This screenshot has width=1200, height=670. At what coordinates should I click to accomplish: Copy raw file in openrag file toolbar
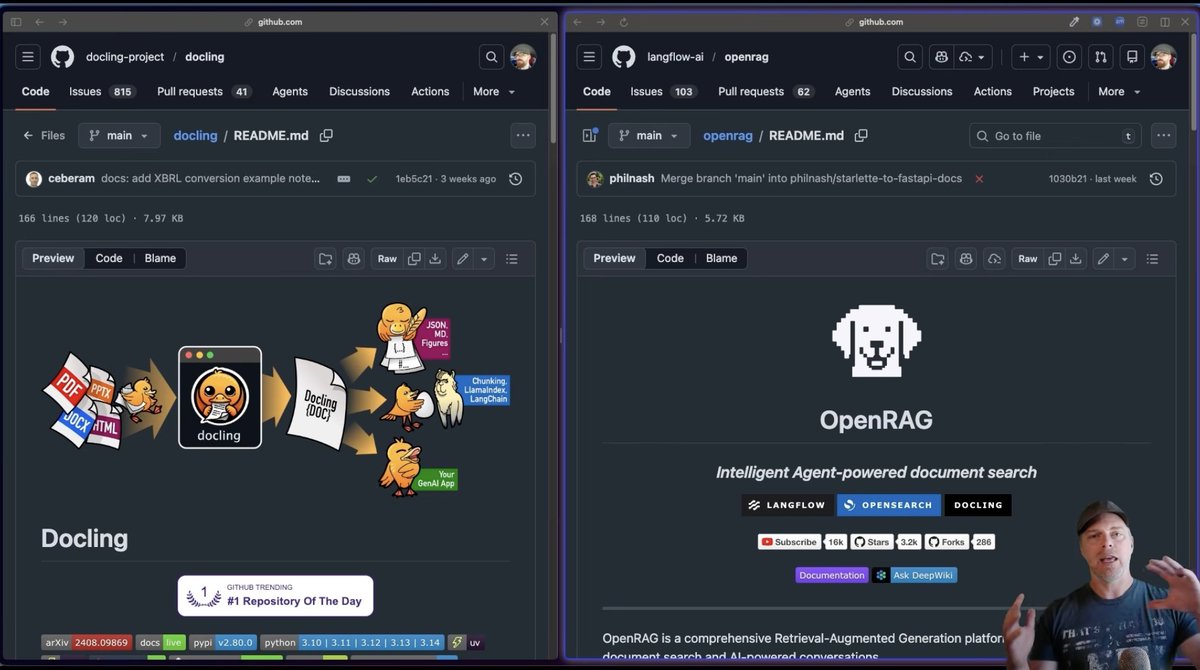(1054, 259)
